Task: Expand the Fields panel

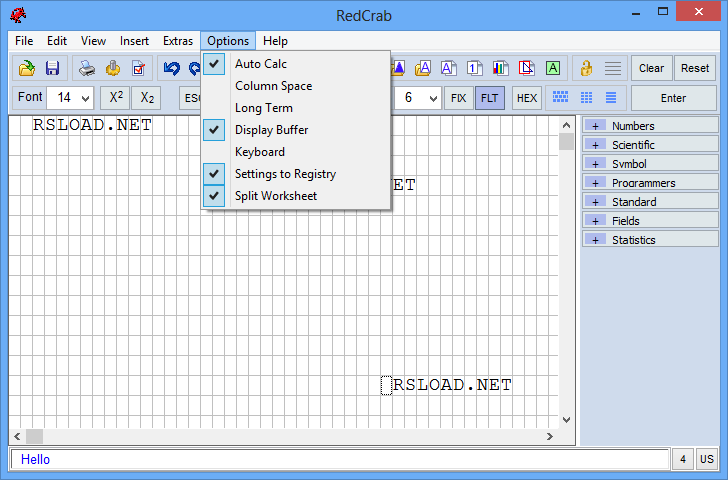Action: [x=650, y=221]
